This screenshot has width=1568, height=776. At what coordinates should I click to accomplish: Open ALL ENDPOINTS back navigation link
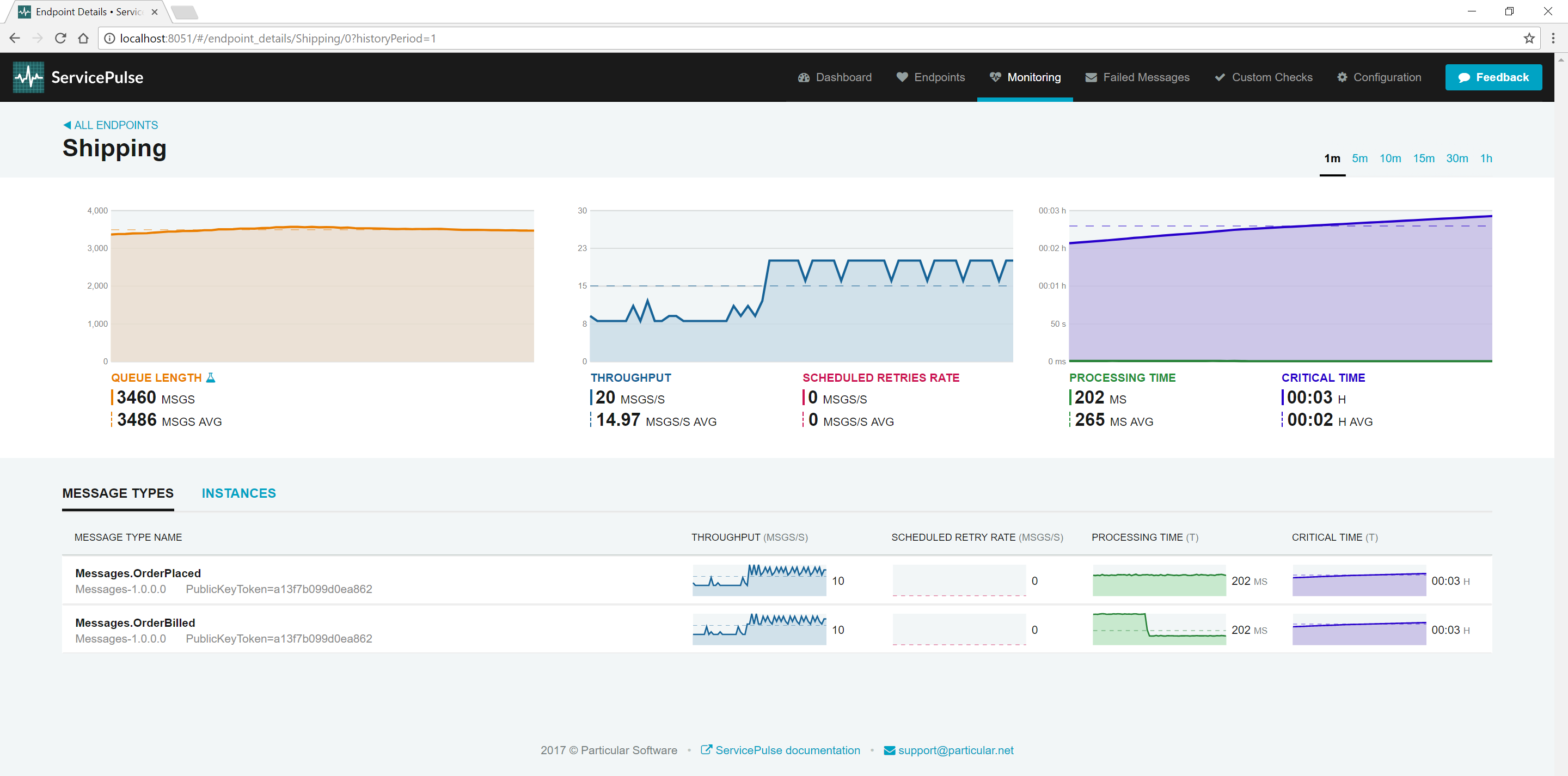[x=110, y=124]
